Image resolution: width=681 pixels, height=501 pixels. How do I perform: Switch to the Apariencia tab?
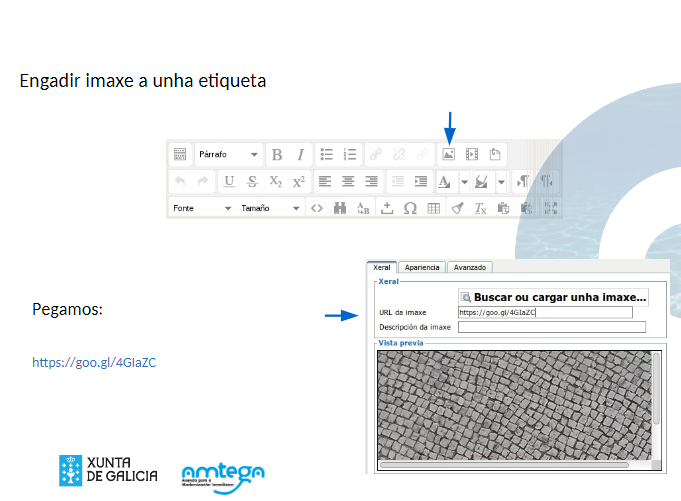422,268
